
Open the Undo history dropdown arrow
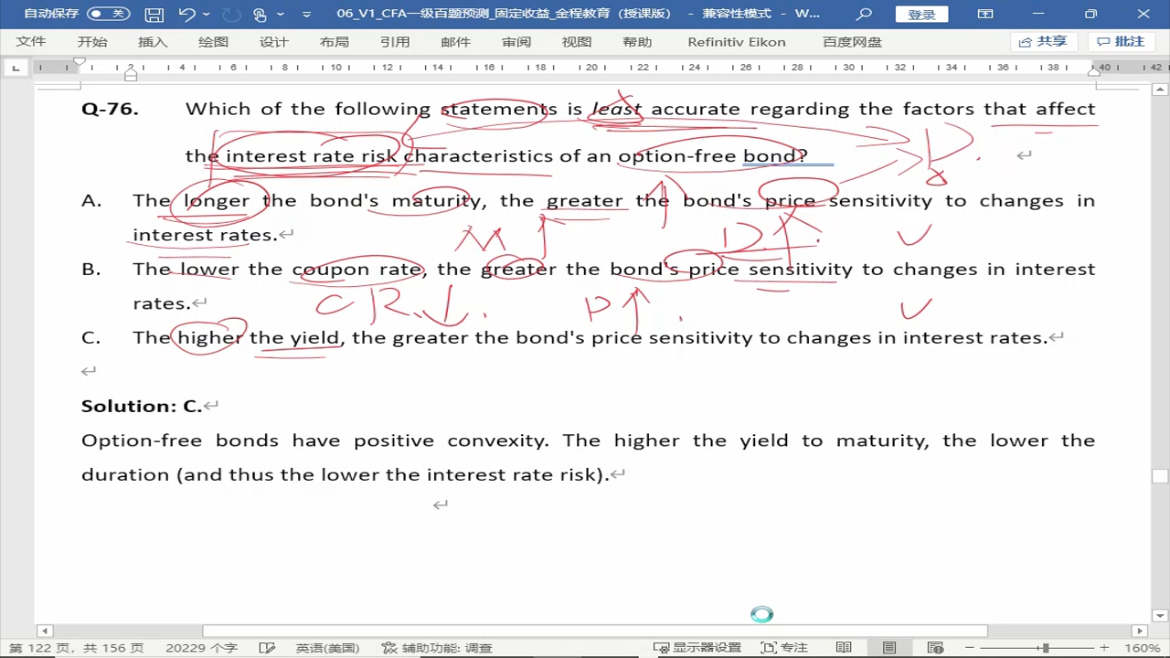[207, 14]
